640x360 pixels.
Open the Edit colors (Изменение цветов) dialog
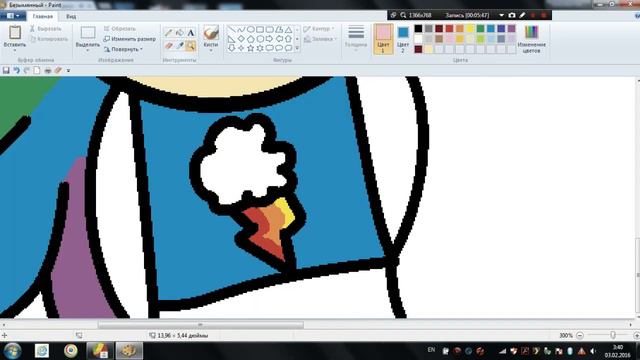click(531, 39)
